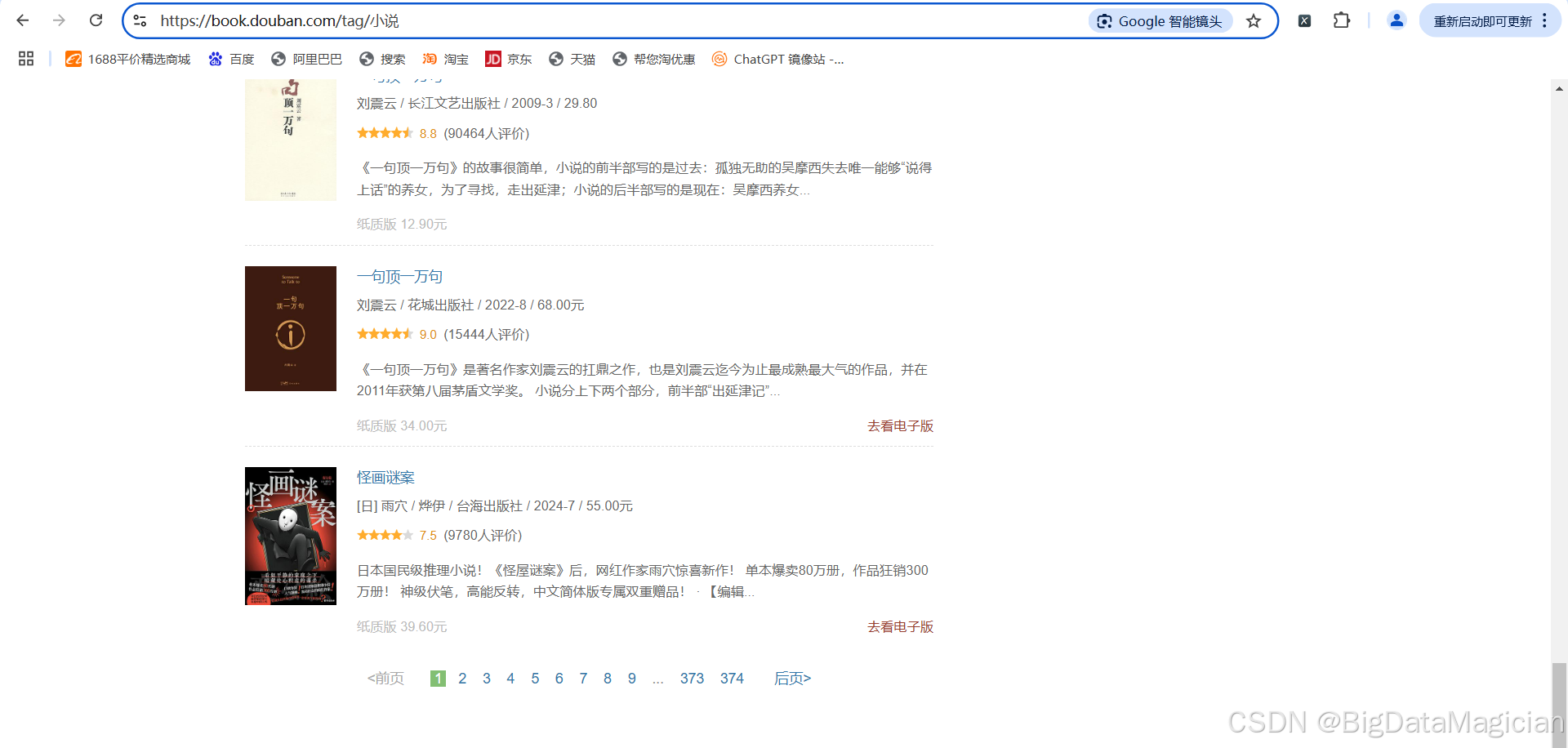This screenshot has height=748, width=1568.
Task: Open site information icon in address bar
Action: point(140,21)
